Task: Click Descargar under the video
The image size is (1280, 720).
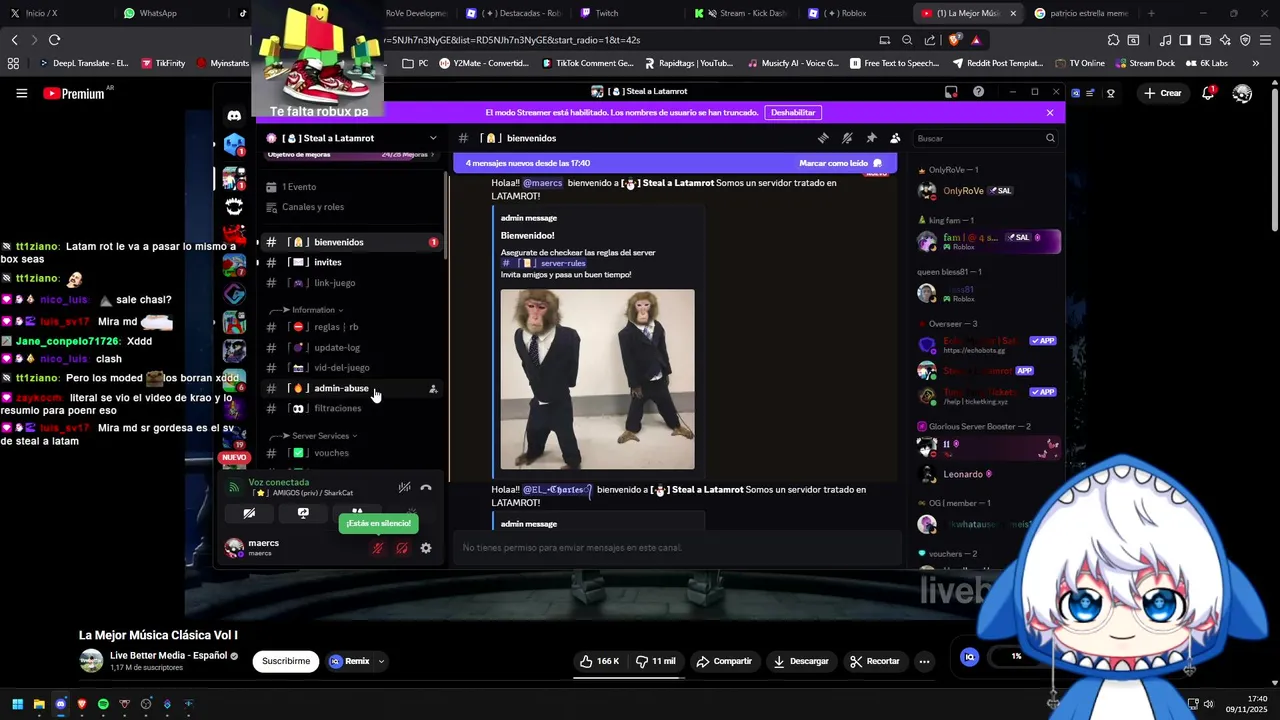Action: coord(801,661)
